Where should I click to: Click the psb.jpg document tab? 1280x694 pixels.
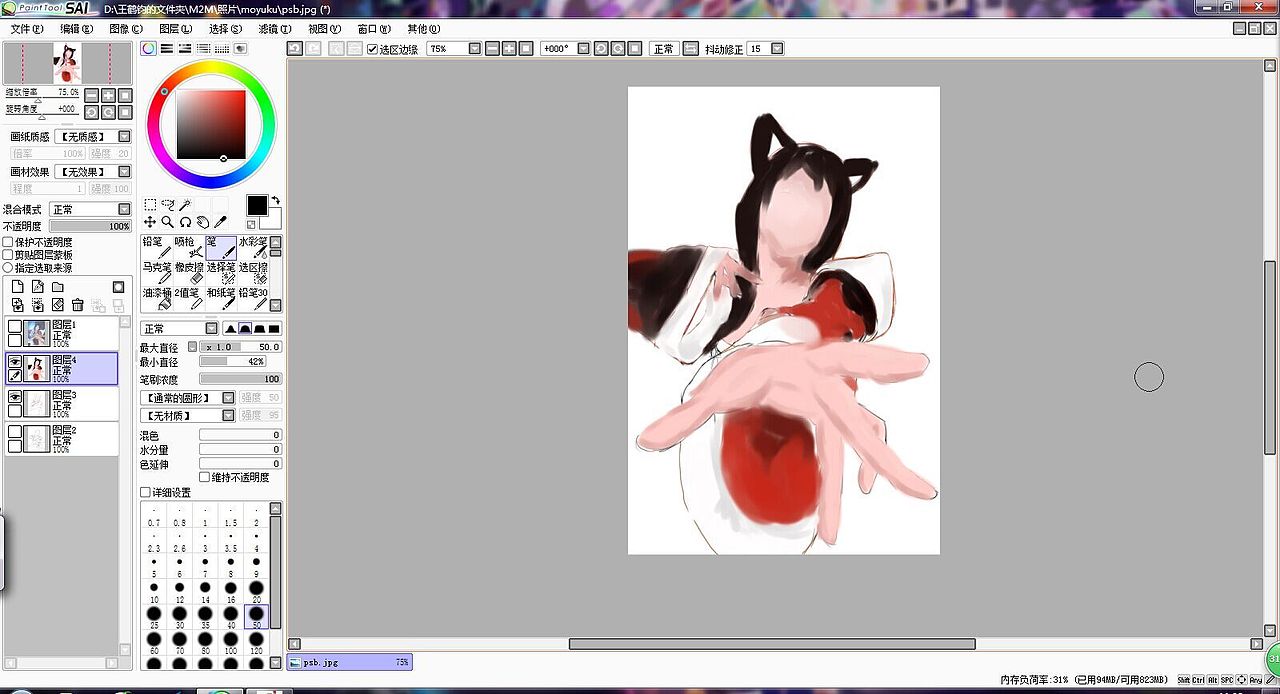pos(349,662)
